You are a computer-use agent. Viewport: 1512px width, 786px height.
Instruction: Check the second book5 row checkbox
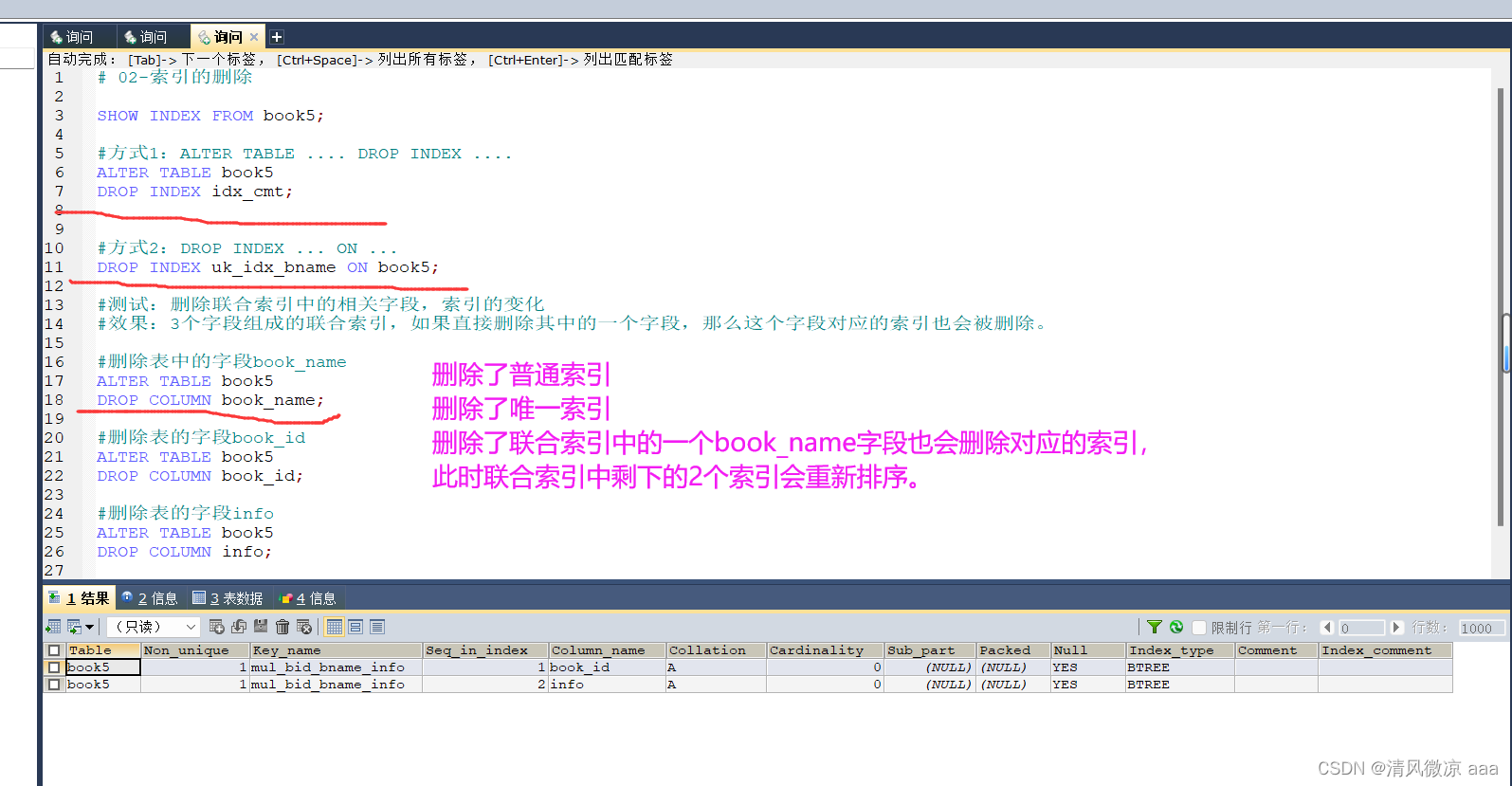54,685
